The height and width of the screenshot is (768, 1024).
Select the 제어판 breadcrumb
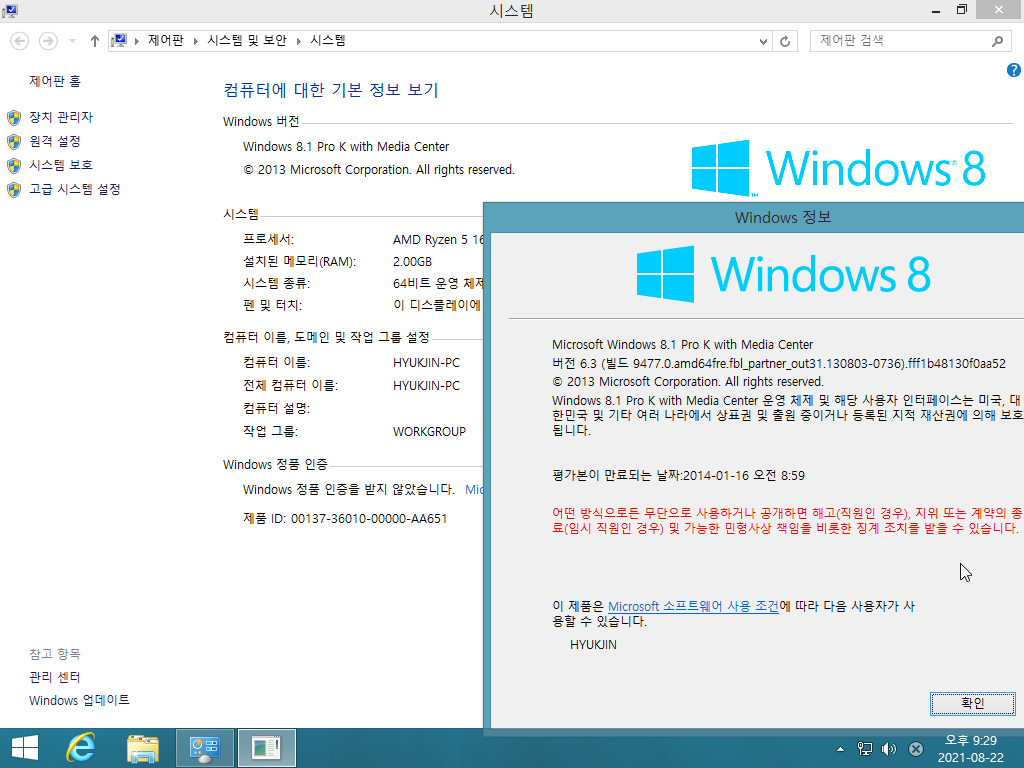click(166, 40)
